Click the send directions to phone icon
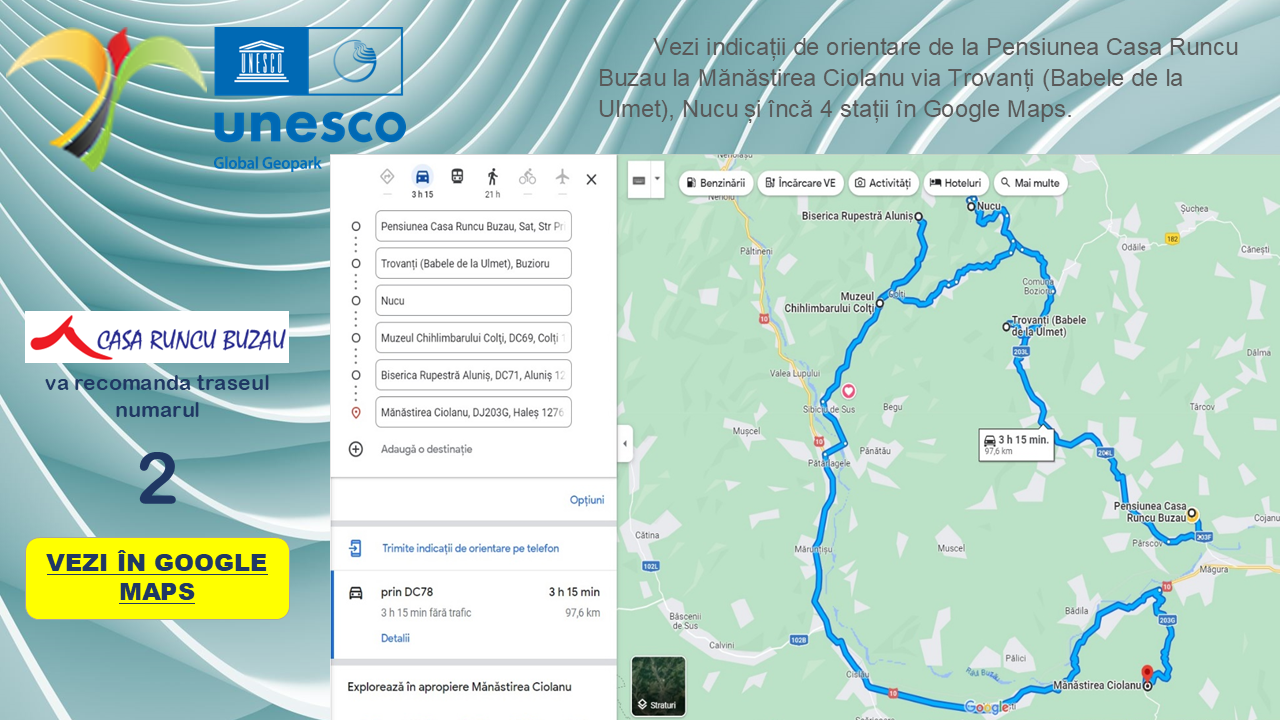1280x720 pixels. [x=355, y=548]
